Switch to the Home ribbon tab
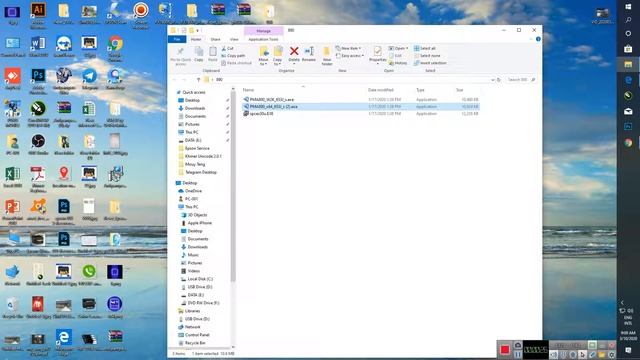Image resolution: width=640 pixels, height=360 pixels. point(196,39)
